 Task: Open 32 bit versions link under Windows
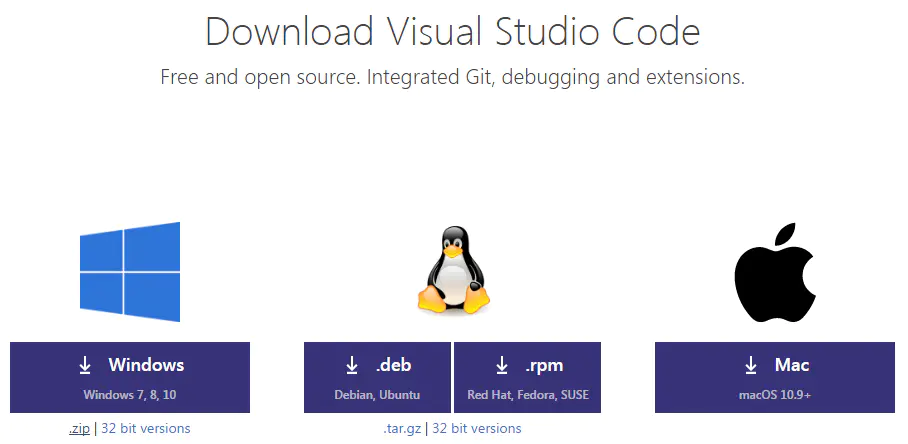[145, 429]
